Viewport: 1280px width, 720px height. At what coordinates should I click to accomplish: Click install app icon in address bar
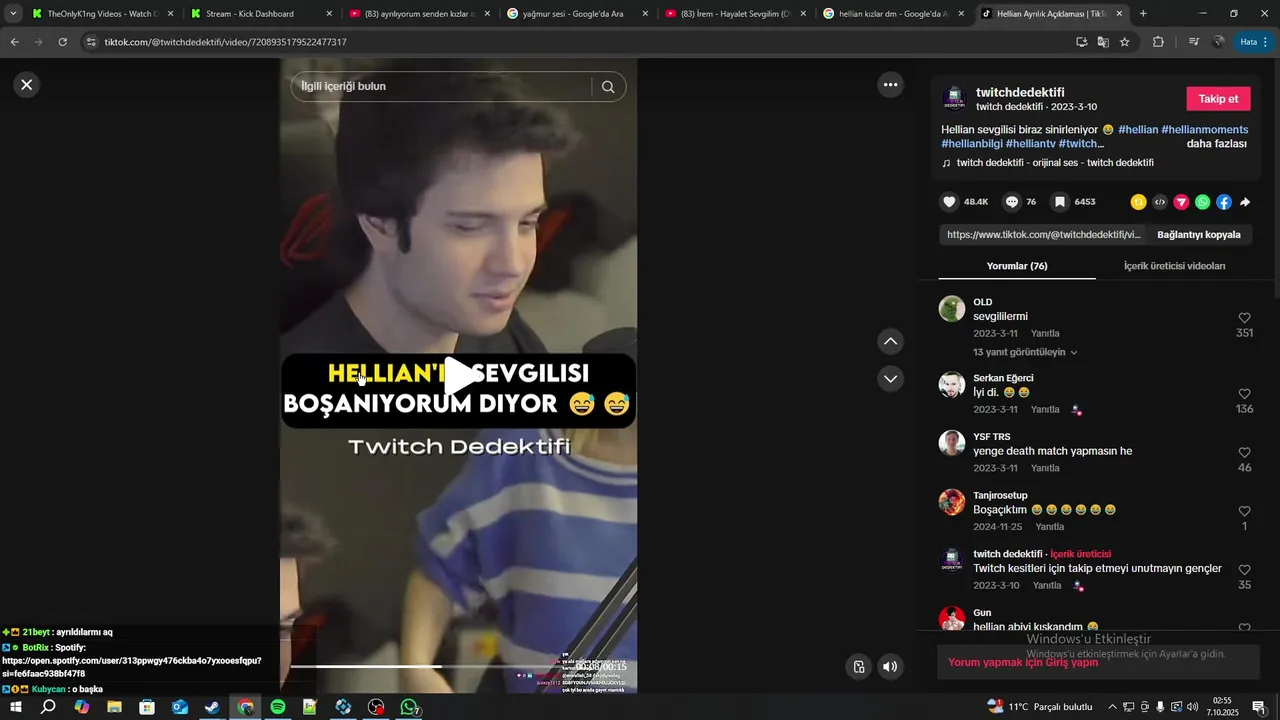click(x=1081, y=42)
